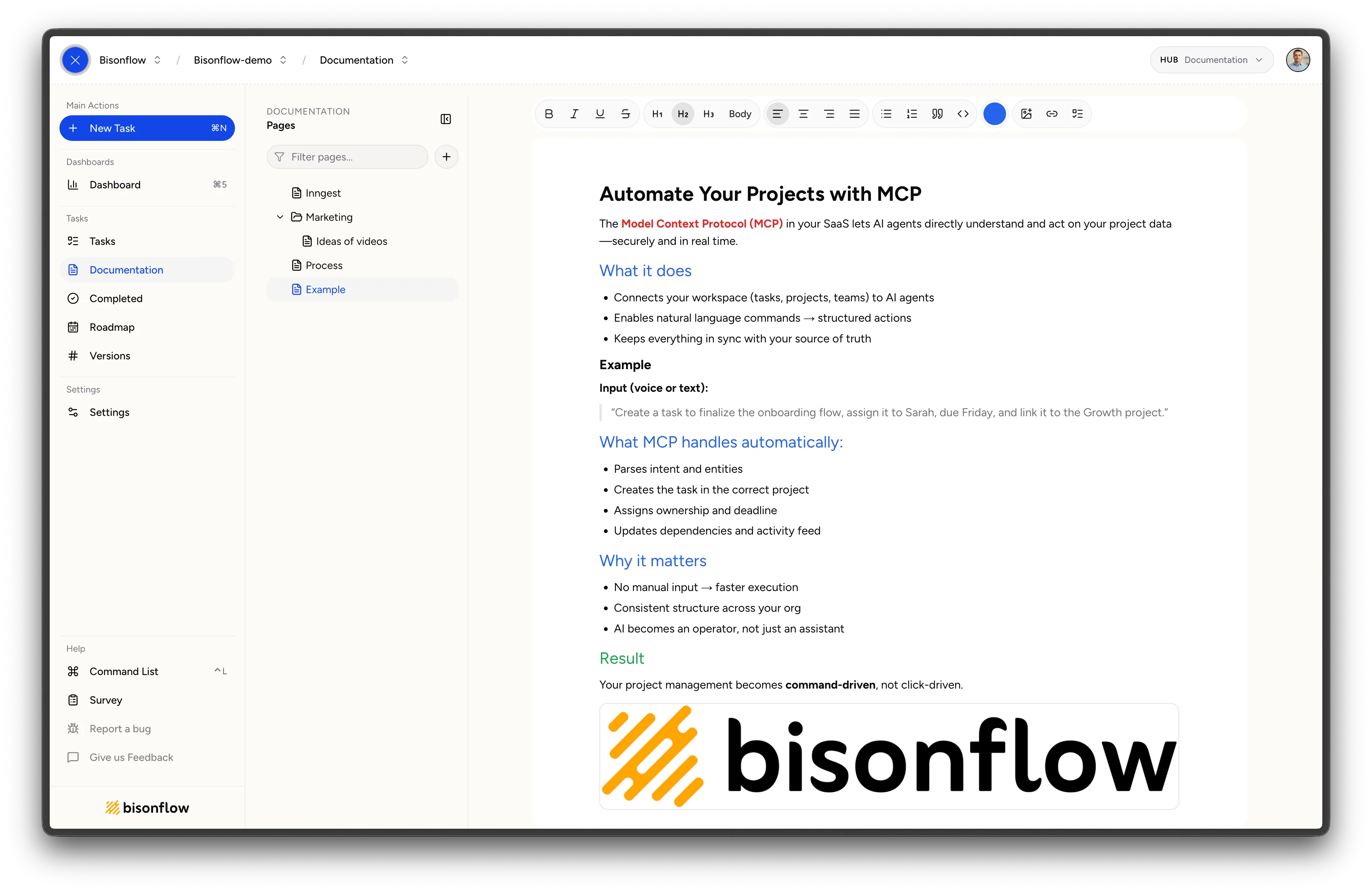
Task: Add a hyperlink to the text
Action: click(x=1052, y=114)
